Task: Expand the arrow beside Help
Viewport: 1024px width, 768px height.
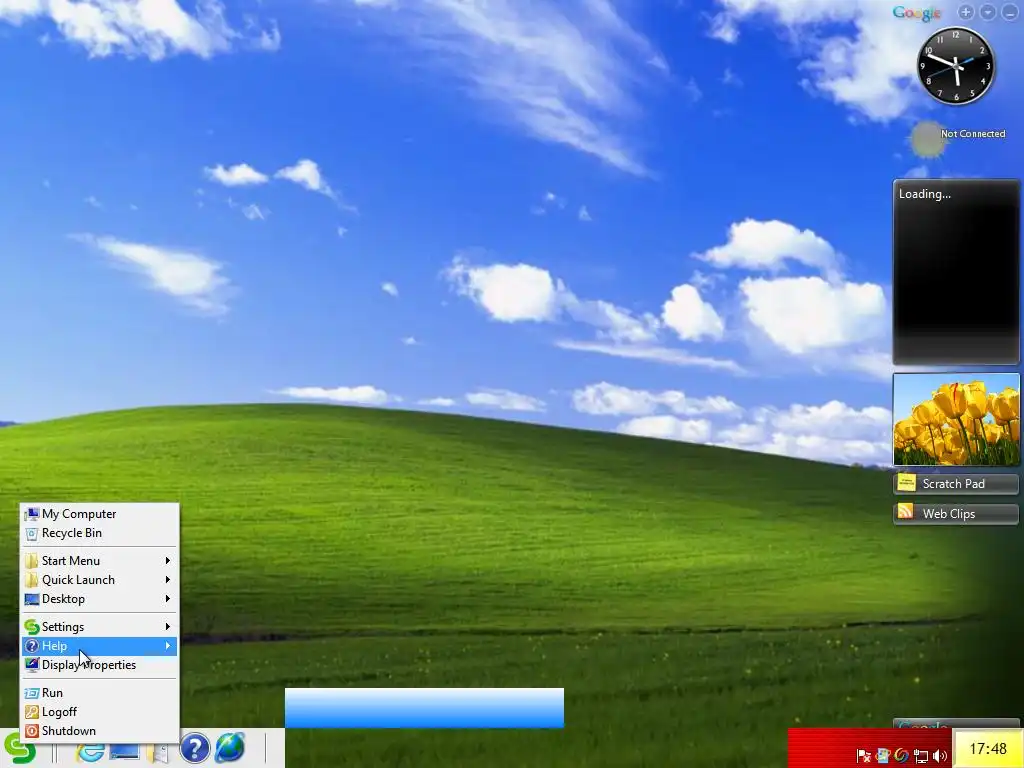Action: click(x=168, y=646)
